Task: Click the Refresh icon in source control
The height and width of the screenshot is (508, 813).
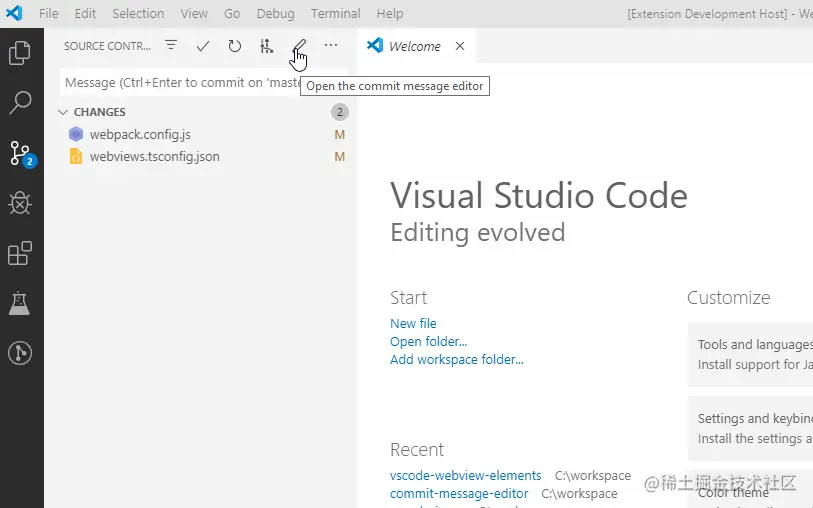Action: click(234, 46)
